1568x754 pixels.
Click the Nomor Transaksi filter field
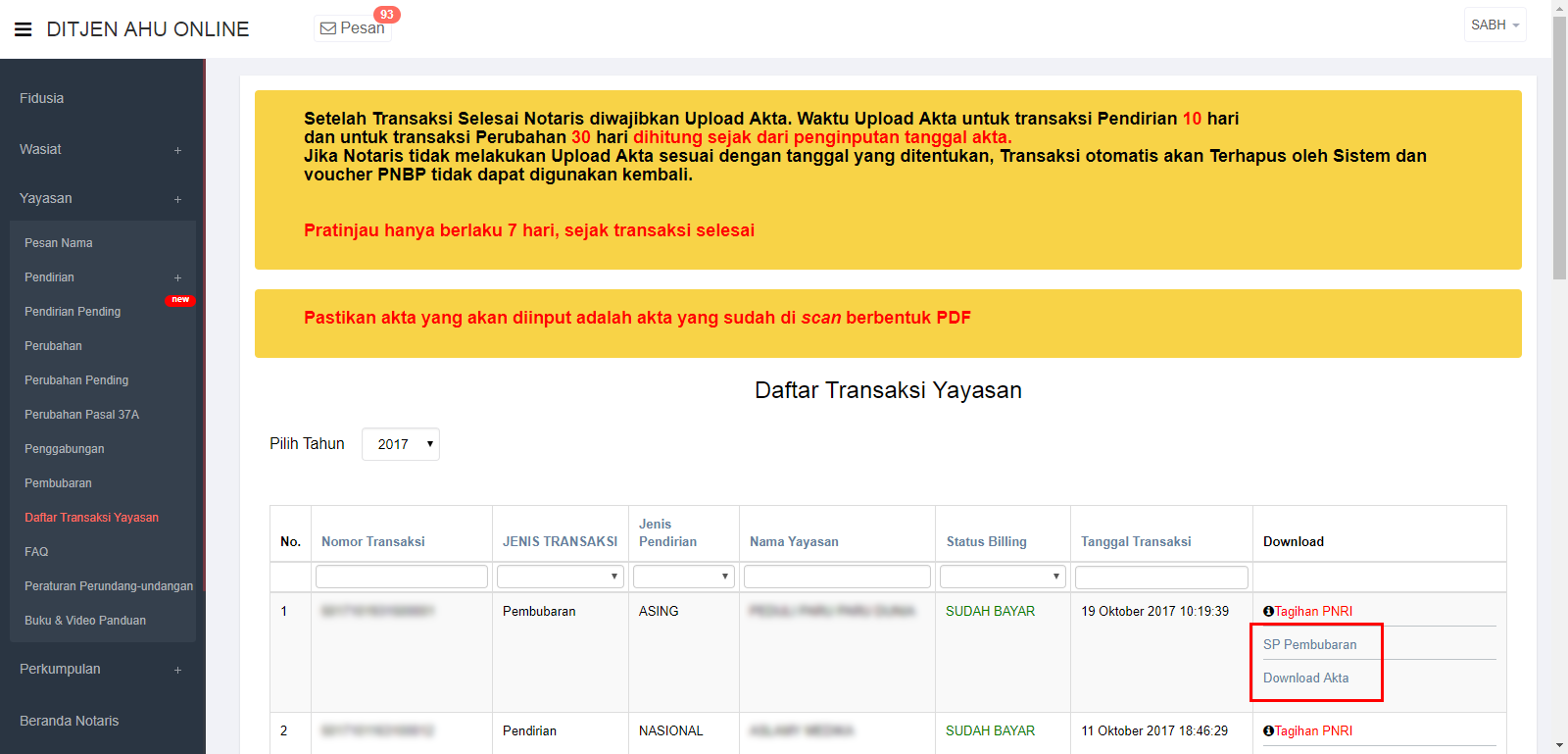tap(401, 577)
